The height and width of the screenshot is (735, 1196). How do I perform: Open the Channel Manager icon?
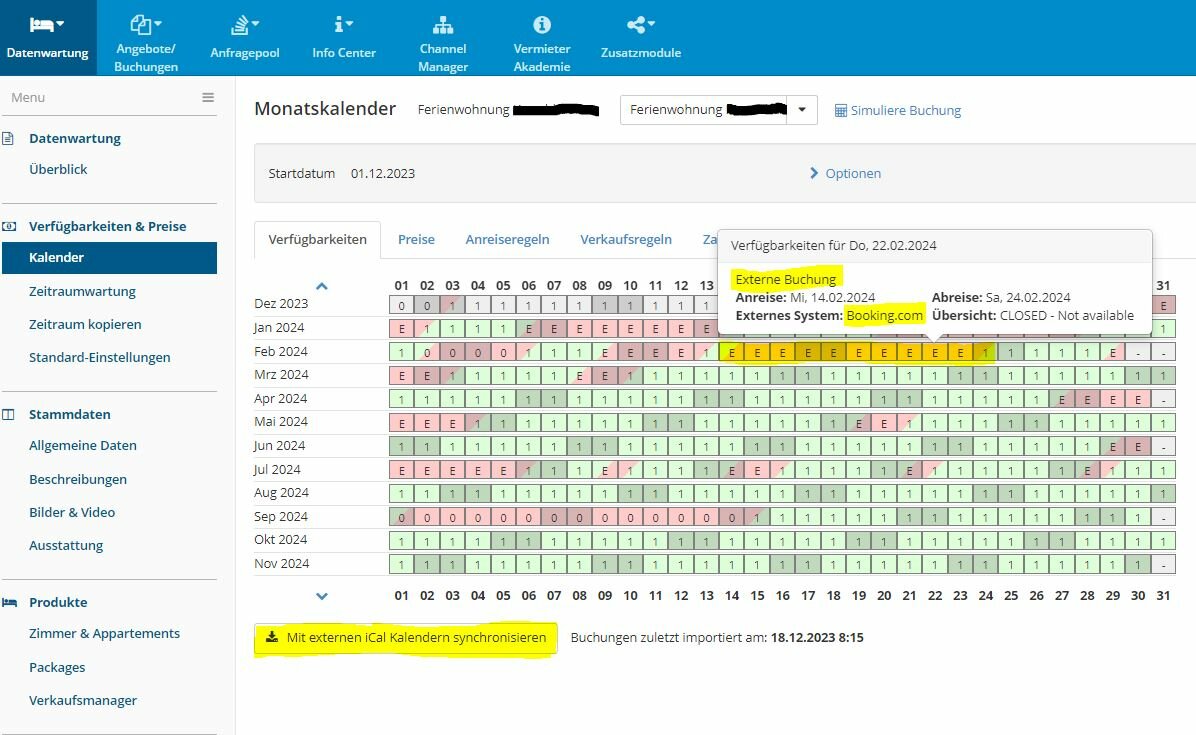coord(443,24)
